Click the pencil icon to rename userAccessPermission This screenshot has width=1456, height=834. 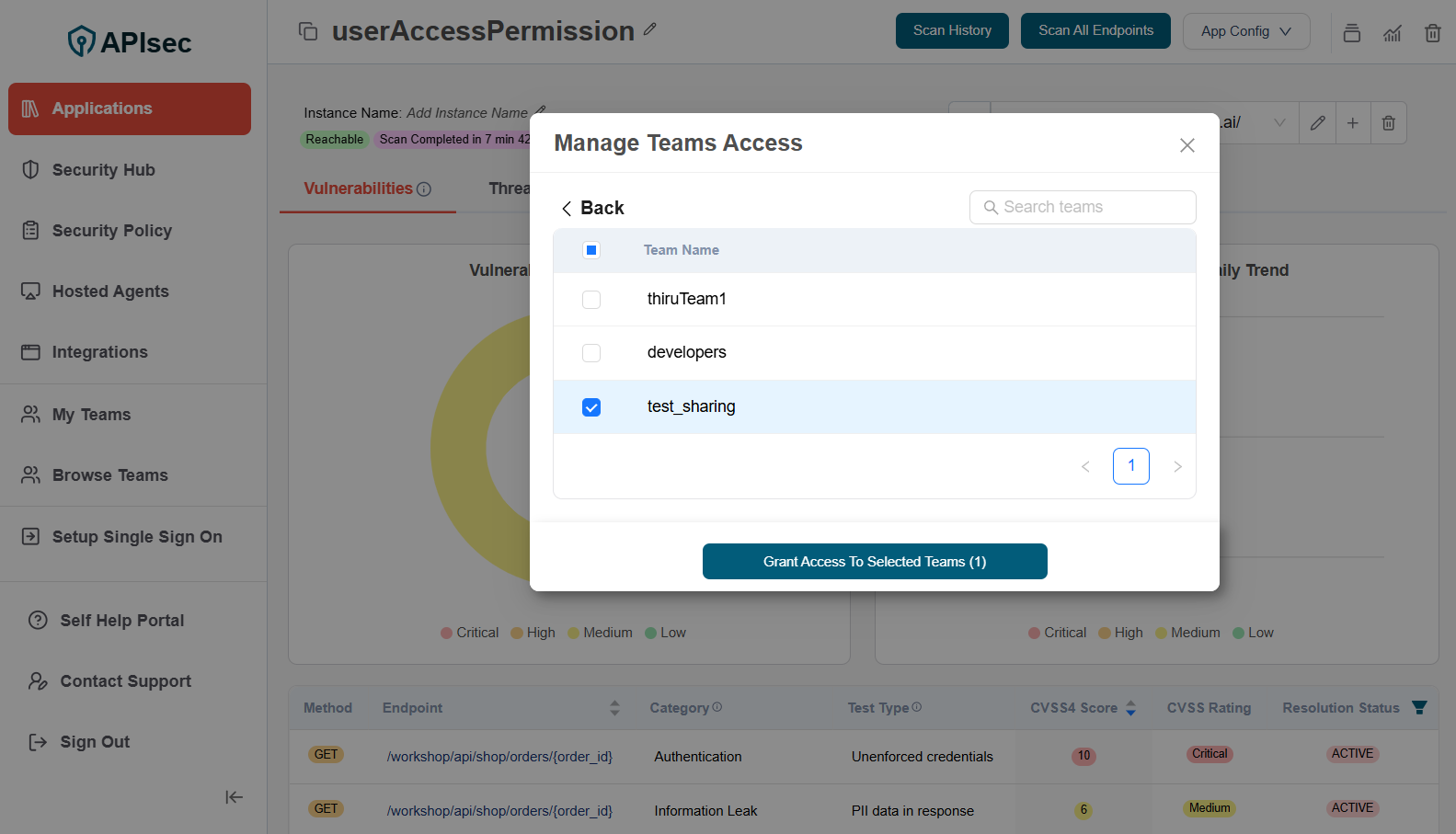coord(650,29)
